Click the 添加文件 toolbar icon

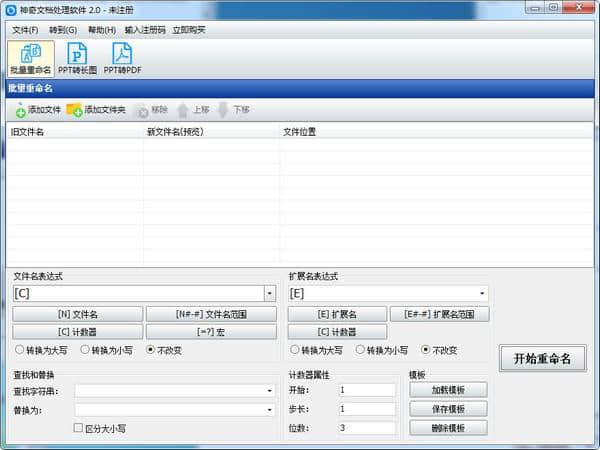[20, 109]
